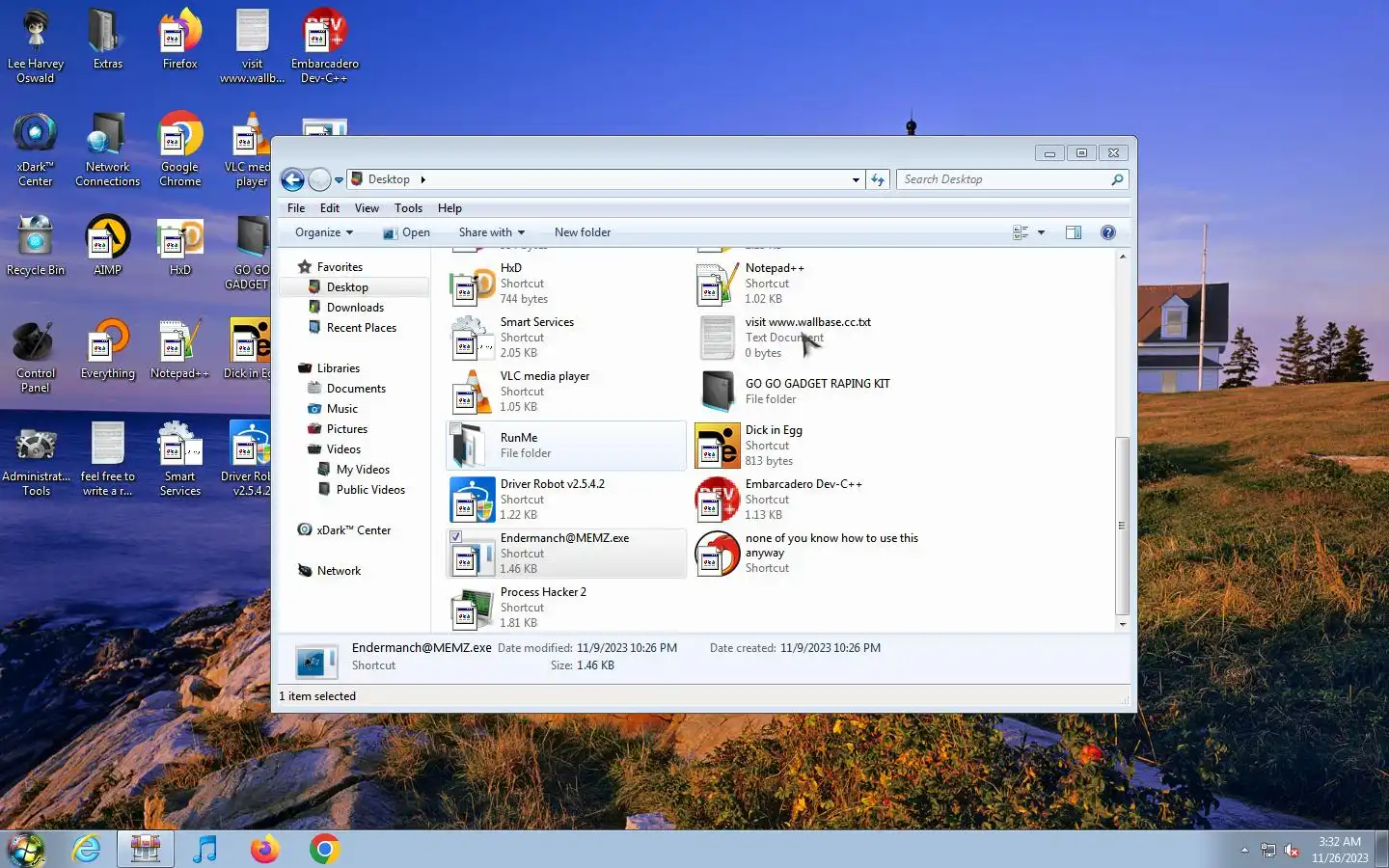The image size is (1389, 868).
Task: Select the Driver Robot v2.5.4.2 icon in Explorer
Action: click(473, 500)
